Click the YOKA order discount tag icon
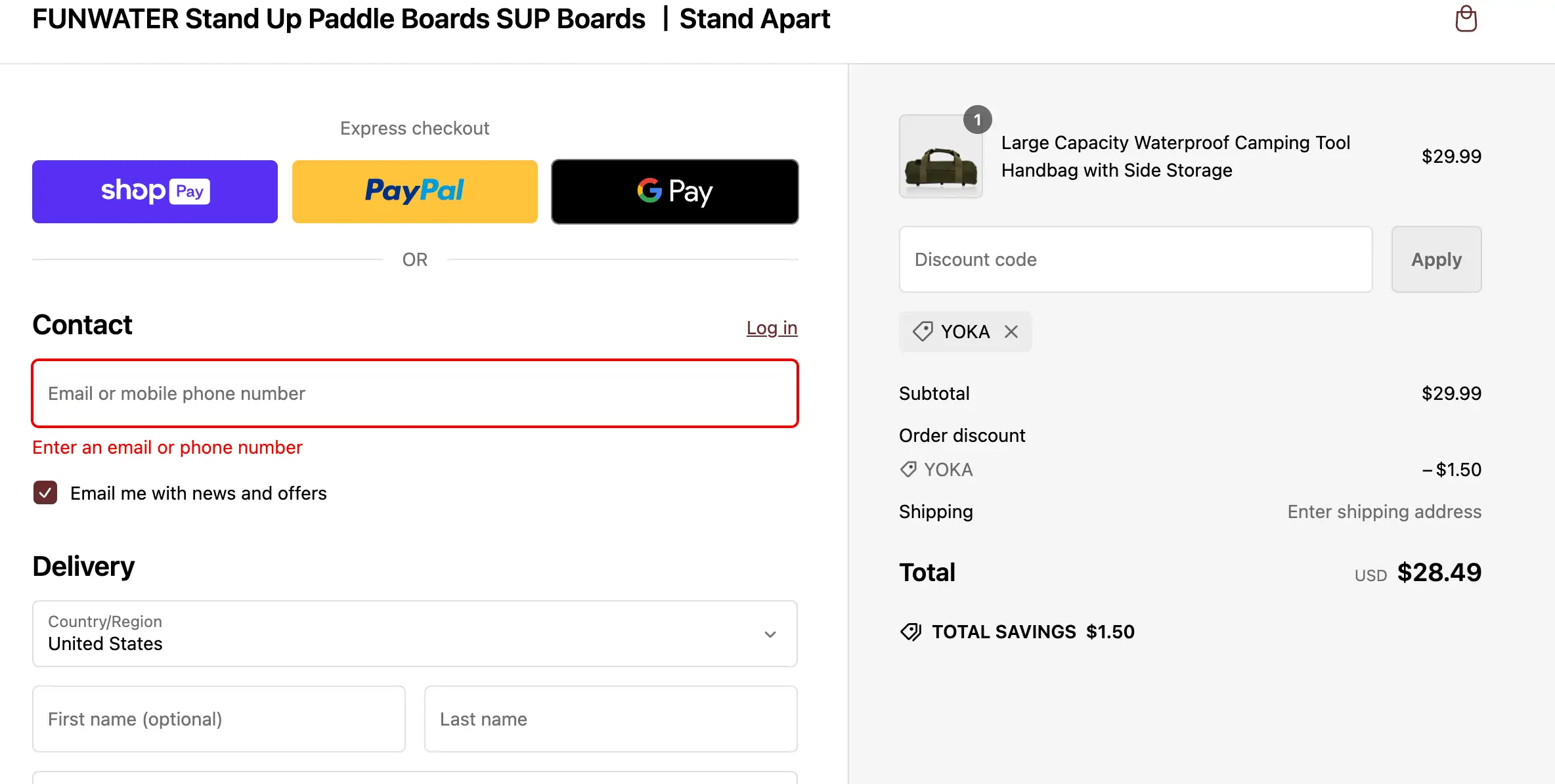 [x=908, y=469]
